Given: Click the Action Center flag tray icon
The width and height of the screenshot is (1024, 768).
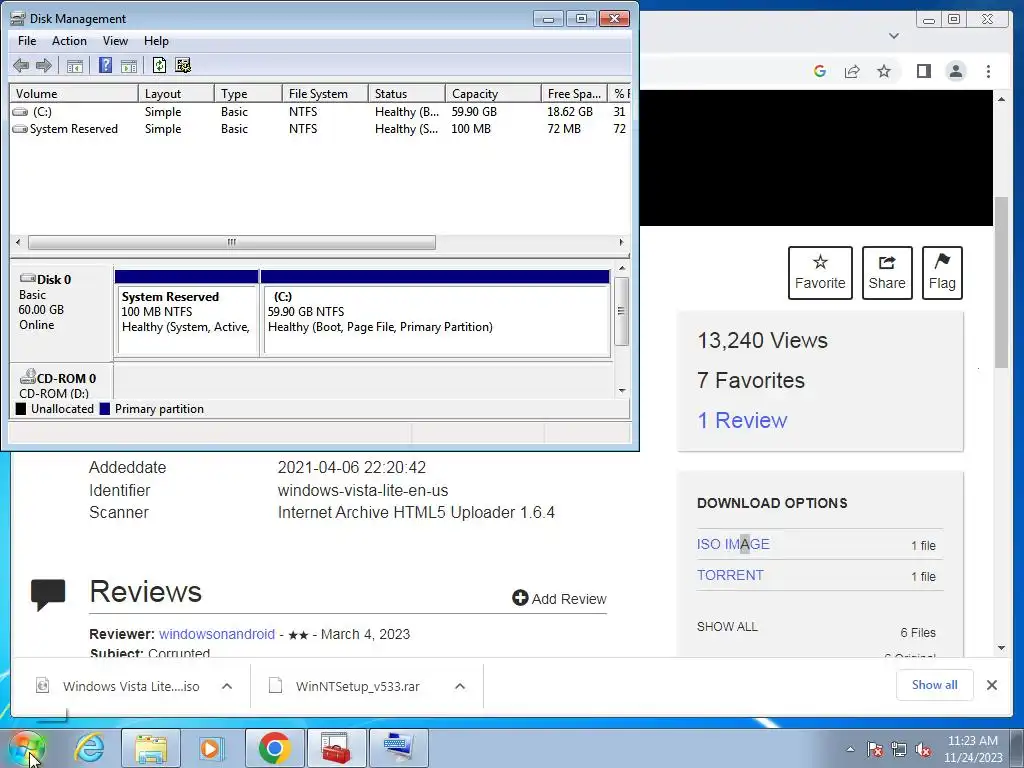Looking at the screenshot, I should 875,749.
